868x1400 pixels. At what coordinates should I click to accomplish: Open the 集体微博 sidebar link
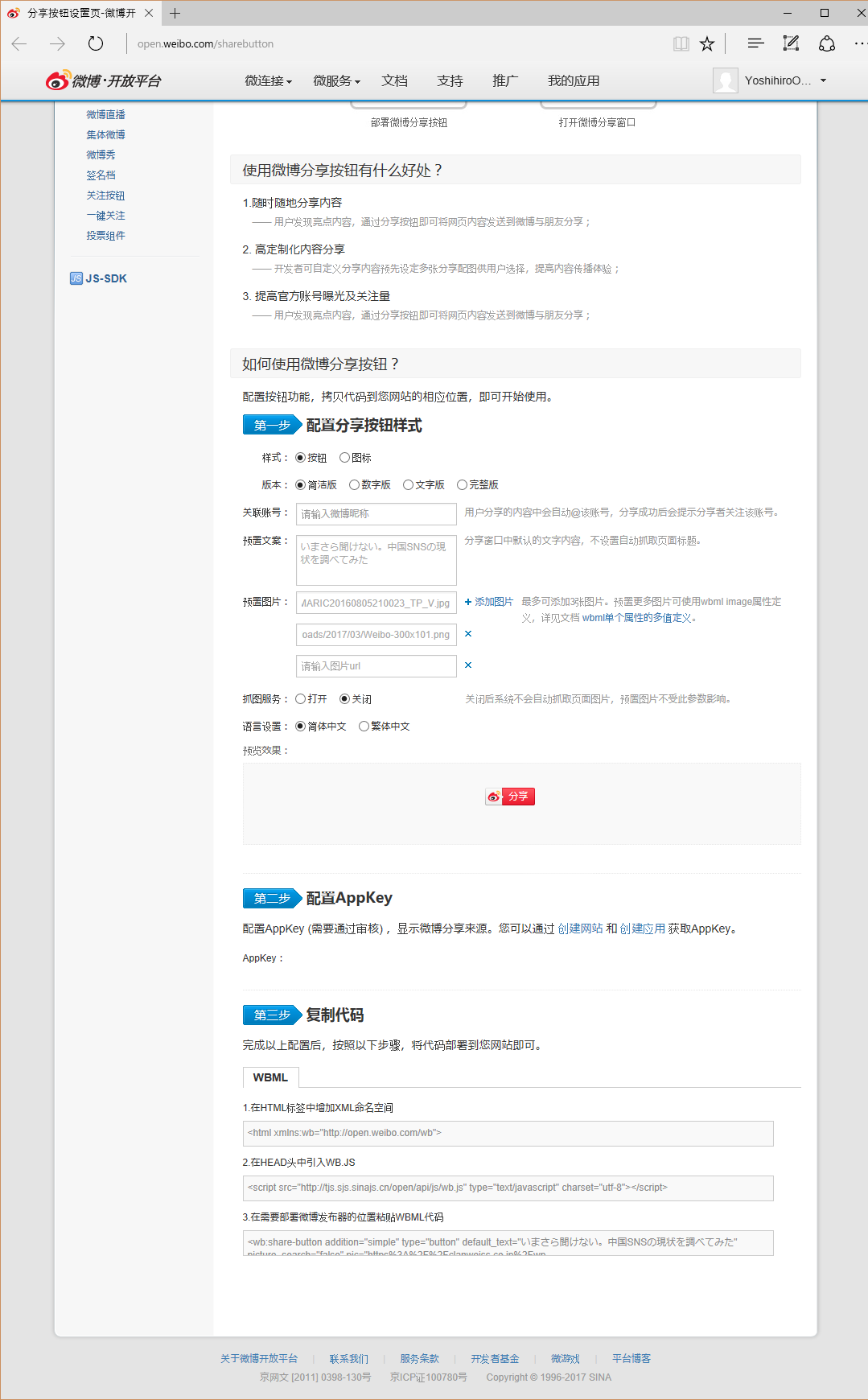coord(106,134)
